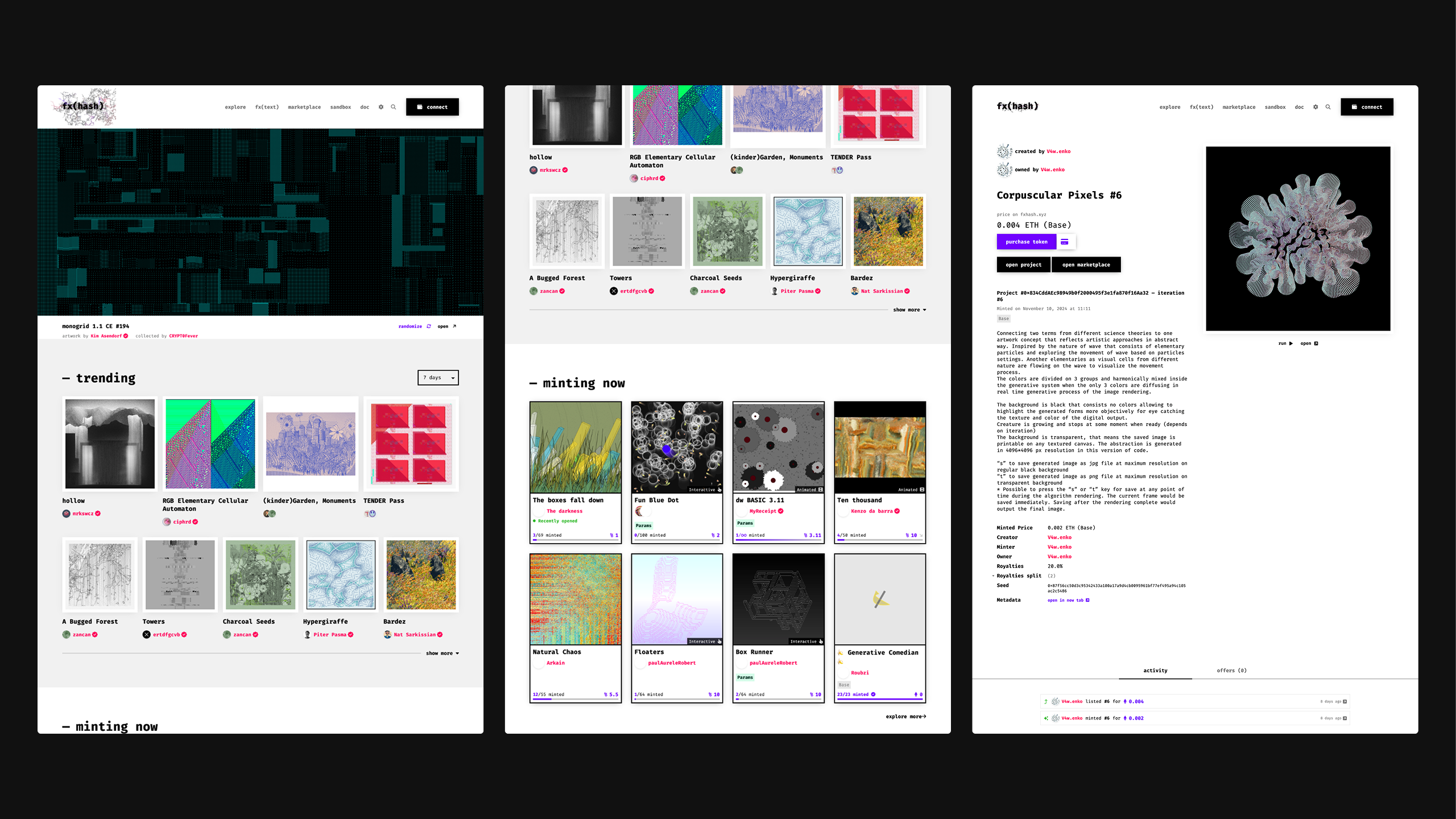Click the fx(hash) logo in left panel

coord(84,106)
